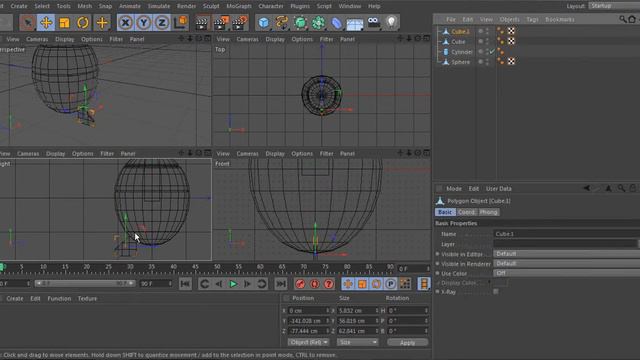This screenshot has width=640, height=360.
Task: Click the Record Active Objects button
Action: point(300,284)
